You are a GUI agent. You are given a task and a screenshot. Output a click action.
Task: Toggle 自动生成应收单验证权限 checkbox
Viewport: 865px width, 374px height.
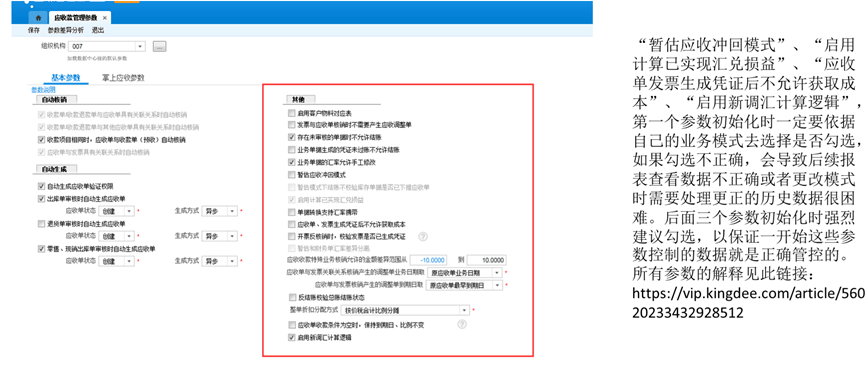point(41,186)
